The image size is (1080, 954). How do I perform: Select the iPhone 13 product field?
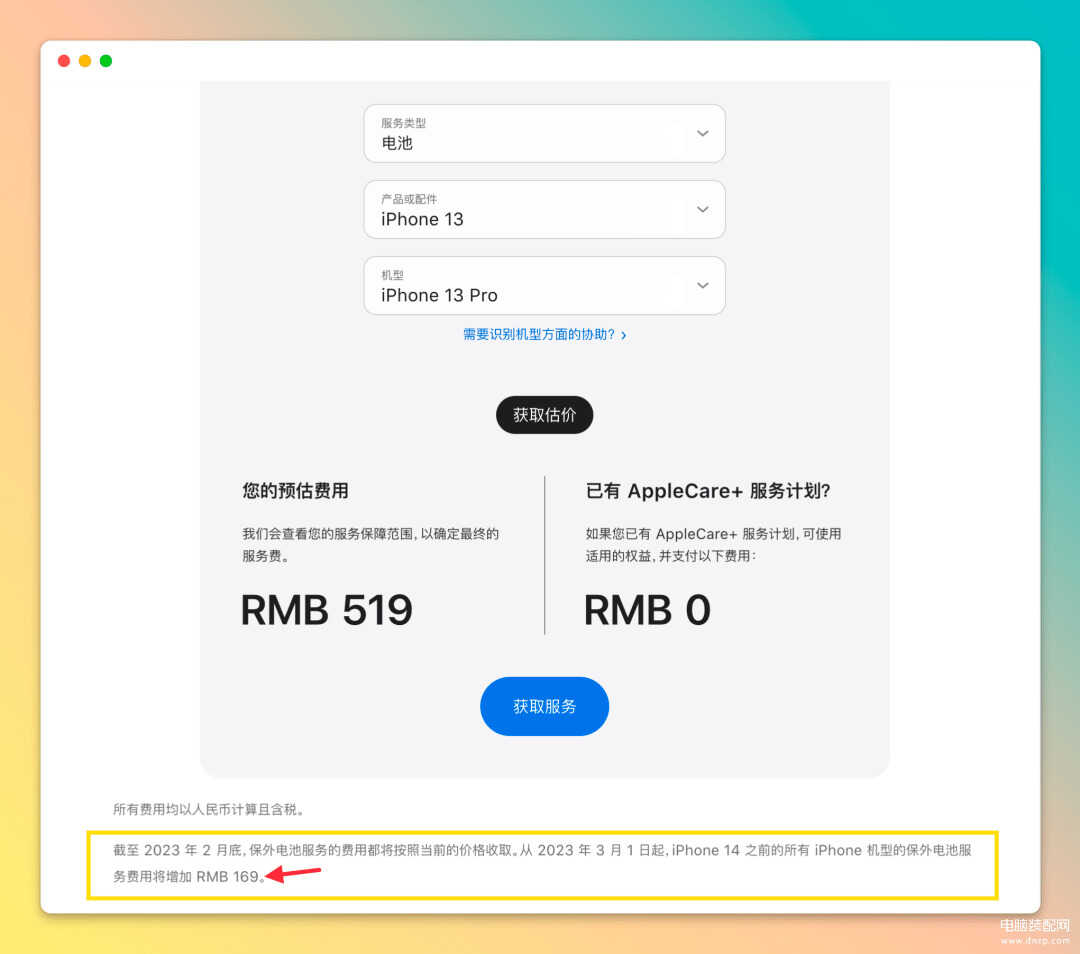[544, 209]
